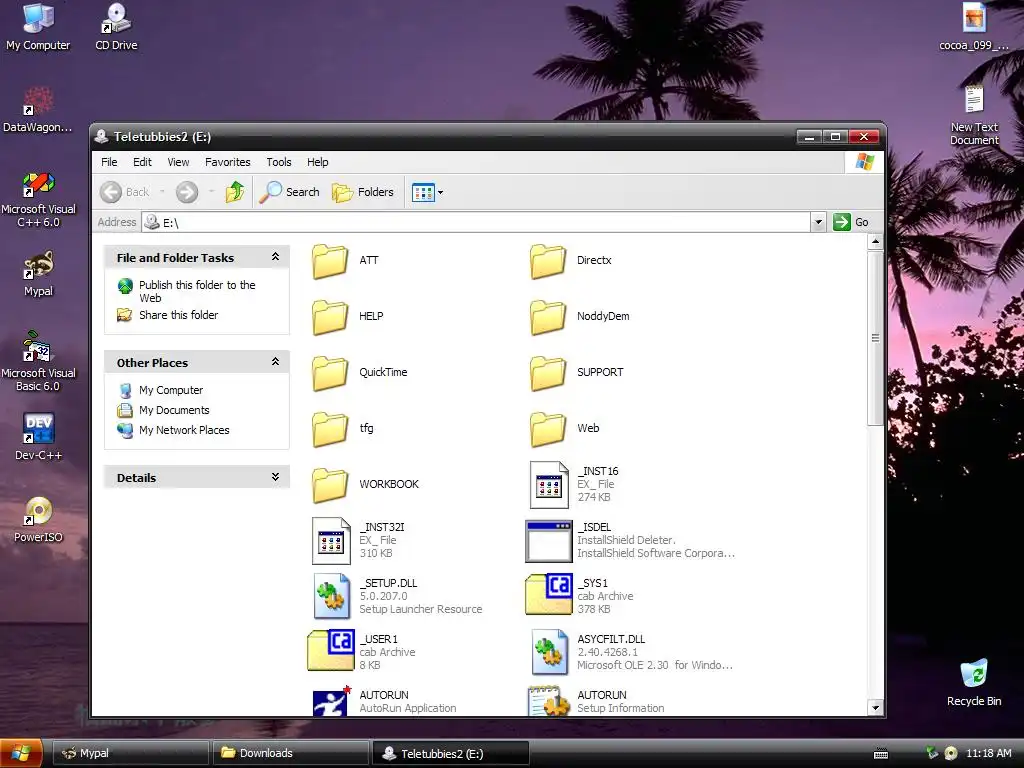Open the Forward history dropdown arrow
Screen dimensions: 1024x768
pyautogui.click(x=211, y=192)
